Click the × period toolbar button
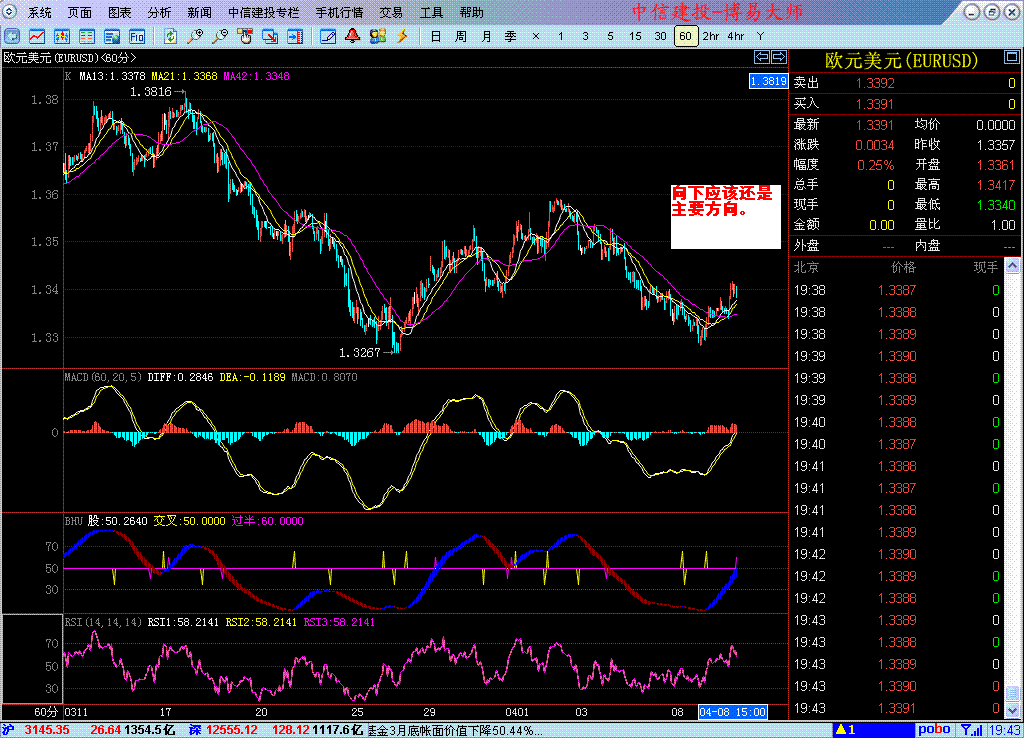This screenshot has width=1024, height=738. pyautogui.click(x=536, y=37)
